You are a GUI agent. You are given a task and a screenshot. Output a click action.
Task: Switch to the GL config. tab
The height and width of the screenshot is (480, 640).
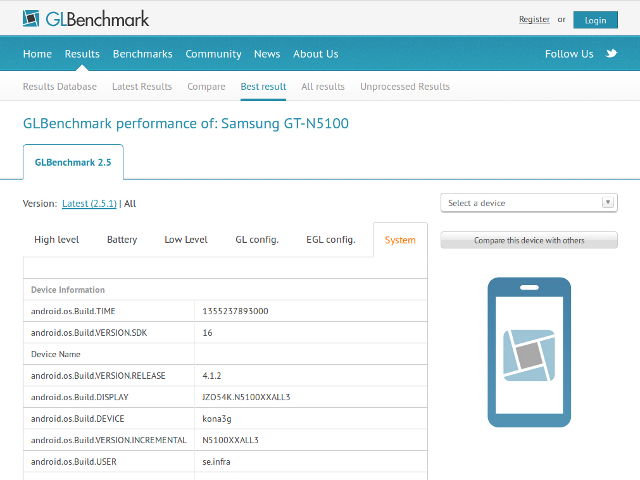[257, 240]
